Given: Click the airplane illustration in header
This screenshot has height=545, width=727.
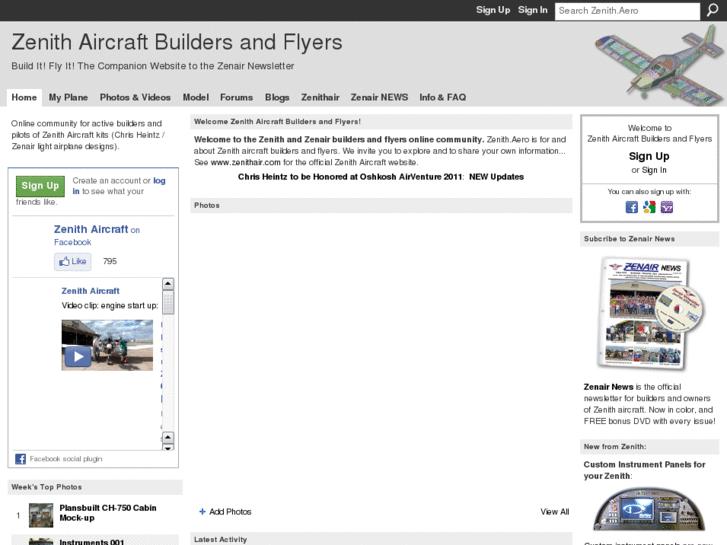Looking at the screenshot, I should 659,65.
